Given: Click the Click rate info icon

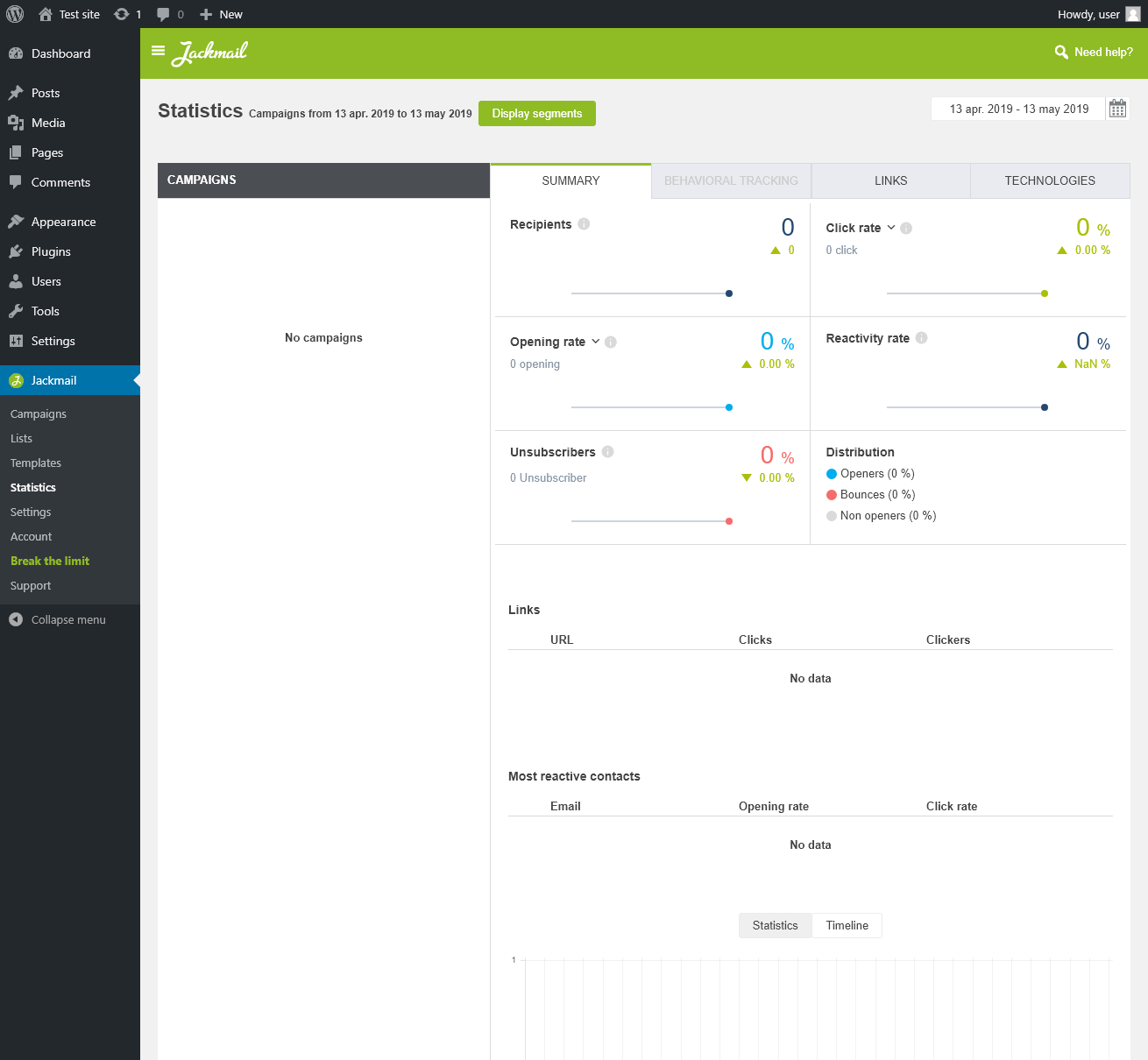Looking at the screenshot, I should (906, 228).
